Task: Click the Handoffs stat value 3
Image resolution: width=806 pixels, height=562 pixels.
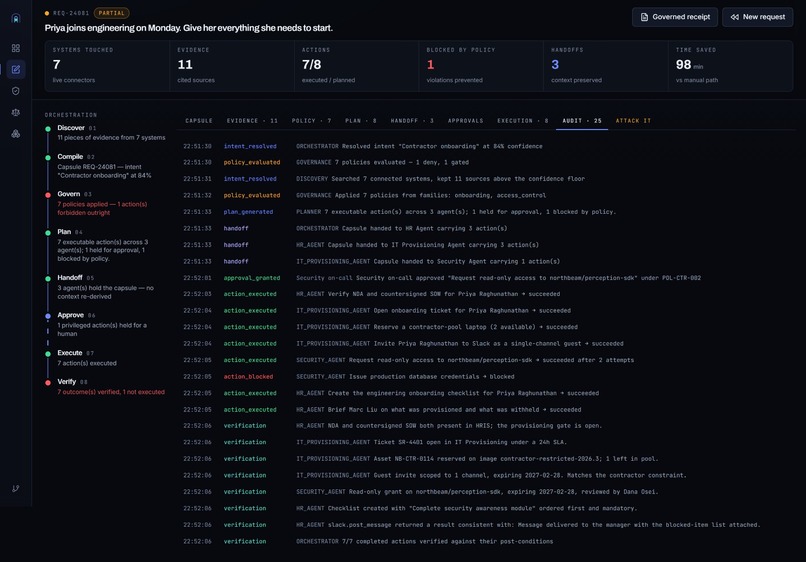Action: [x=555, y=65]
